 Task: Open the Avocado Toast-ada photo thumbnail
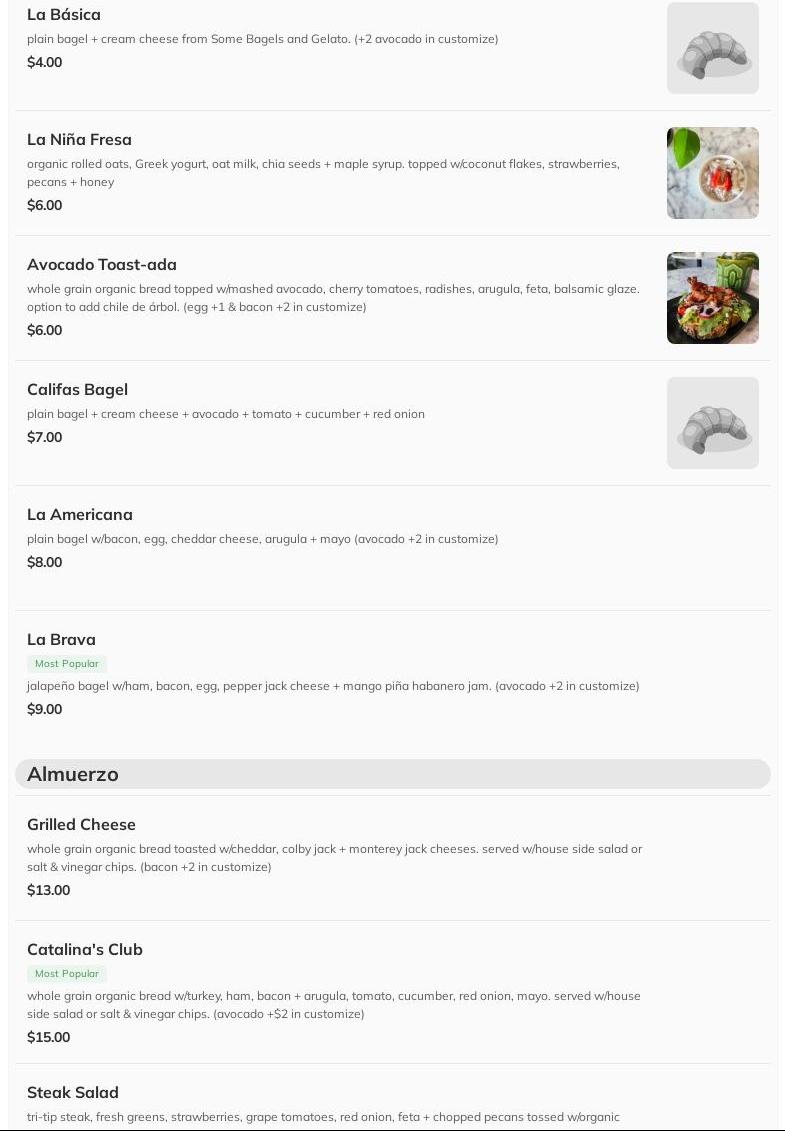click(712, 298)
